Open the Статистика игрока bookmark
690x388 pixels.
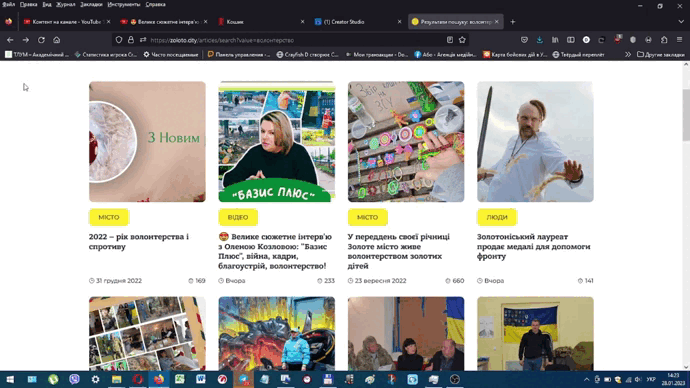pyautogui.click(x=106, y=55)
